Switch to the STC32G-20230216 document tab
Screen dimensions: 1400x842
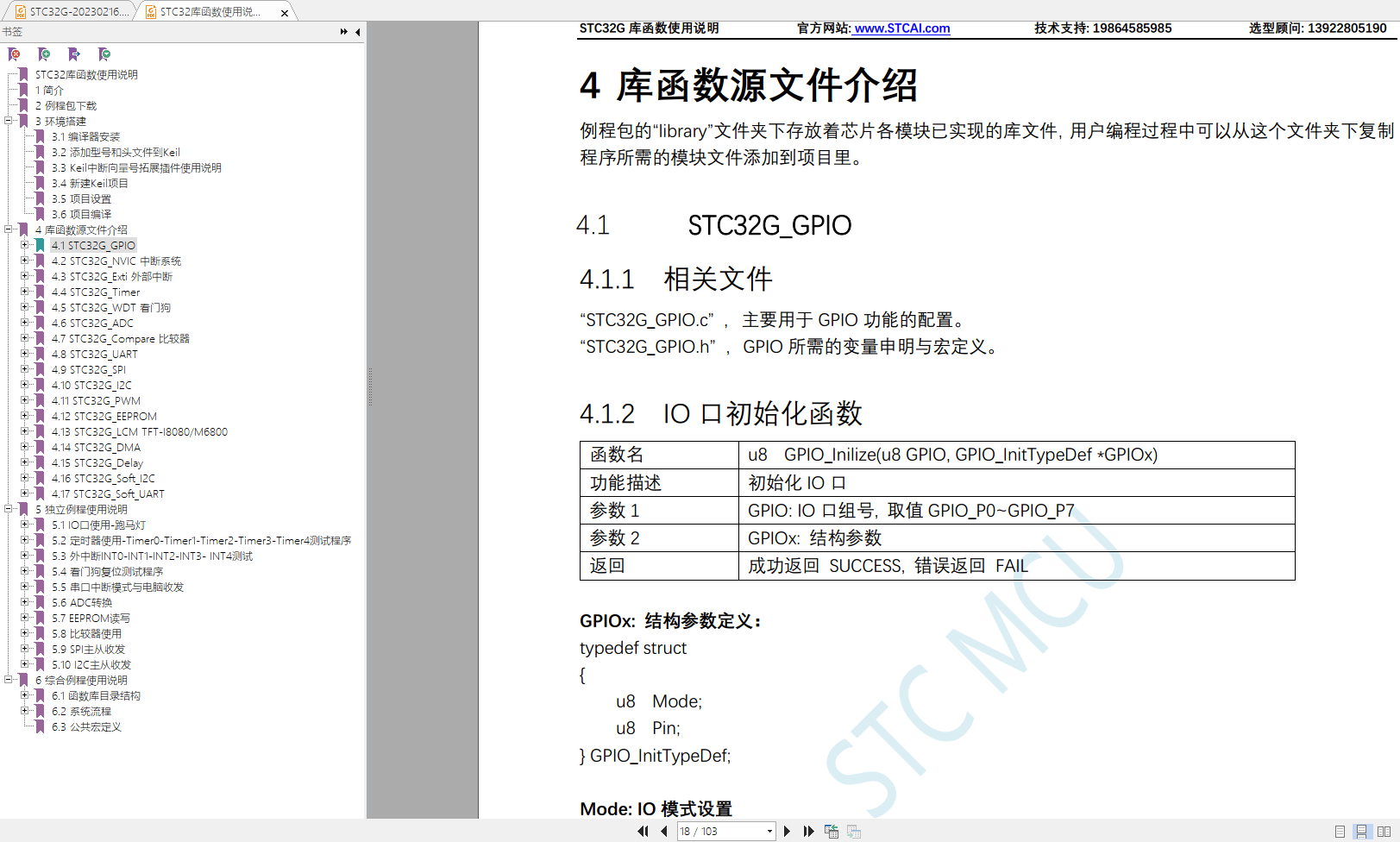71,11
